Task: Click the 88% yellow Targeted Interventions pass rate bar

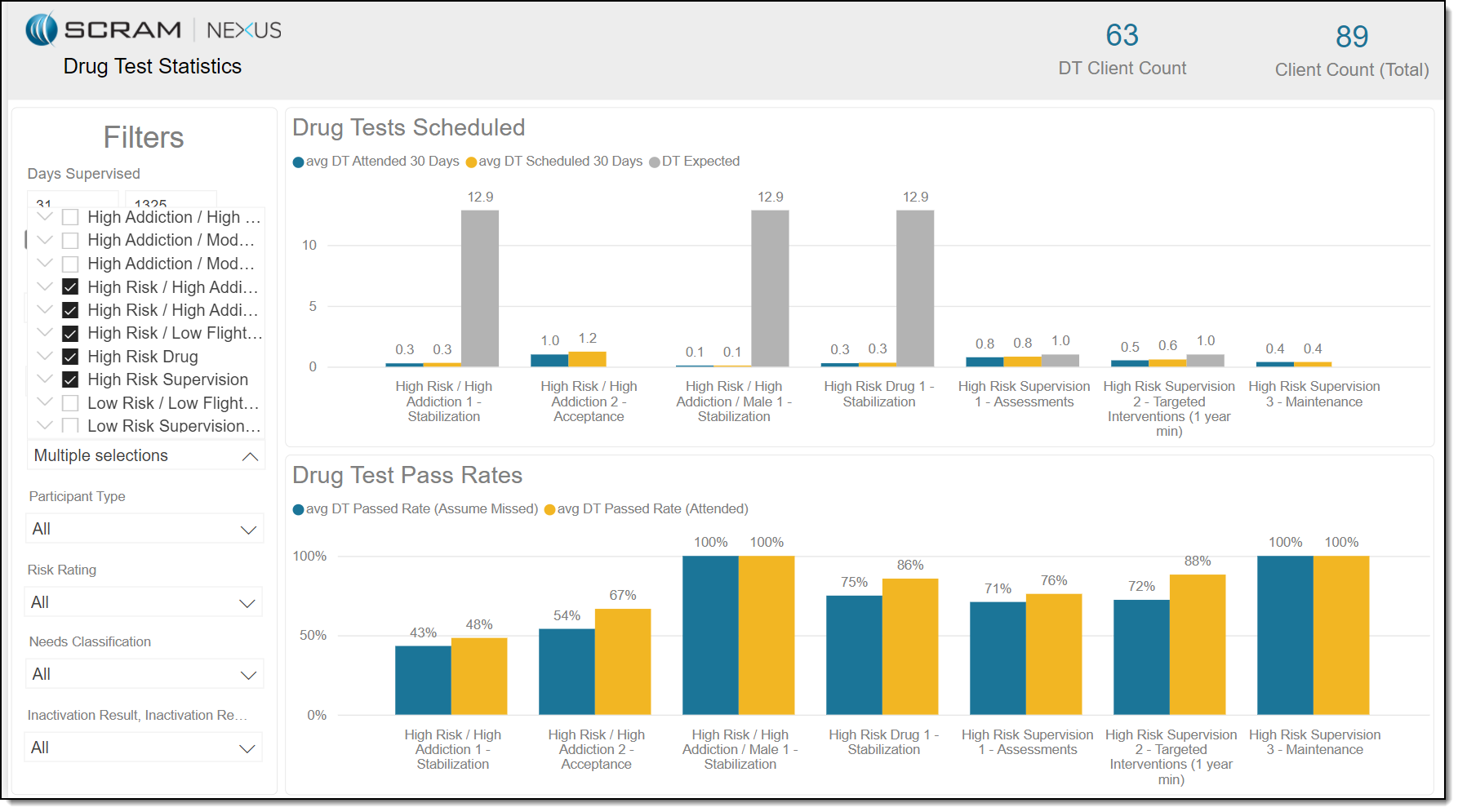Action: pos(1197,644)
